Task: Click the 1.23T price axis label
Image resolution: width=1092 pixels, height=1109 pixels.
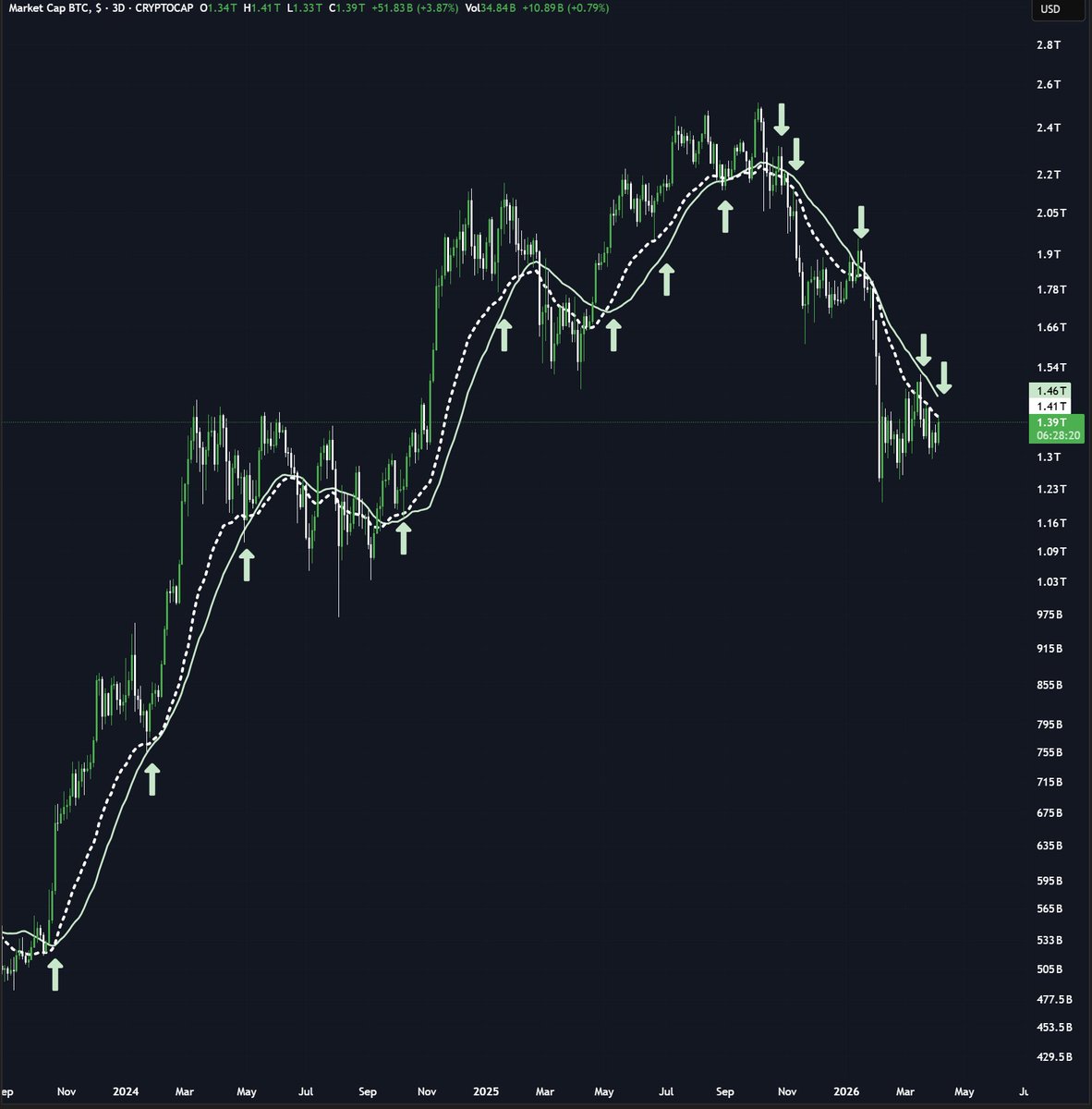Action: pos(1051,489)
